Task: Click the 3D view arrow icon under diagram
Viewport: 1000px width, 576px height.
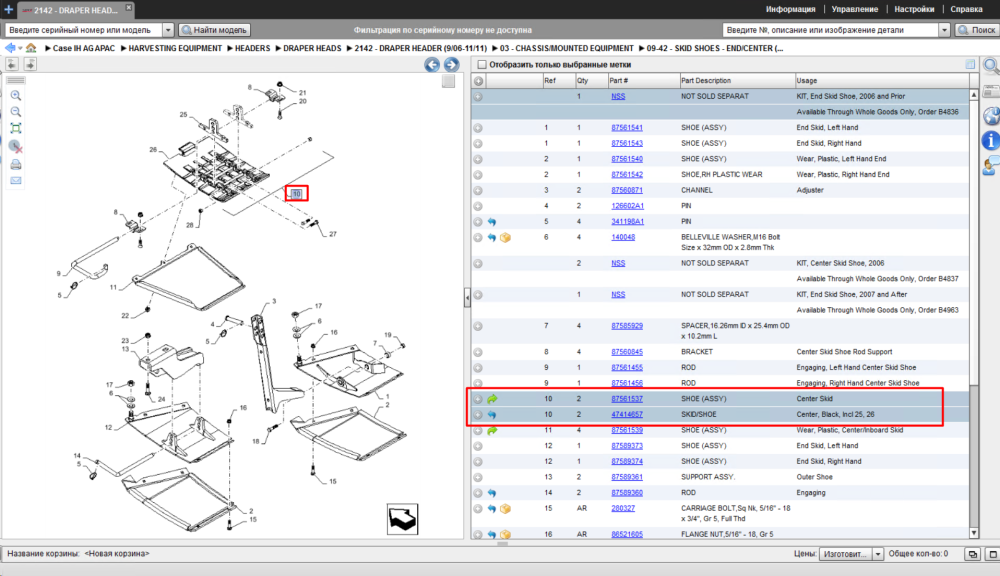Action: (402, 519)
